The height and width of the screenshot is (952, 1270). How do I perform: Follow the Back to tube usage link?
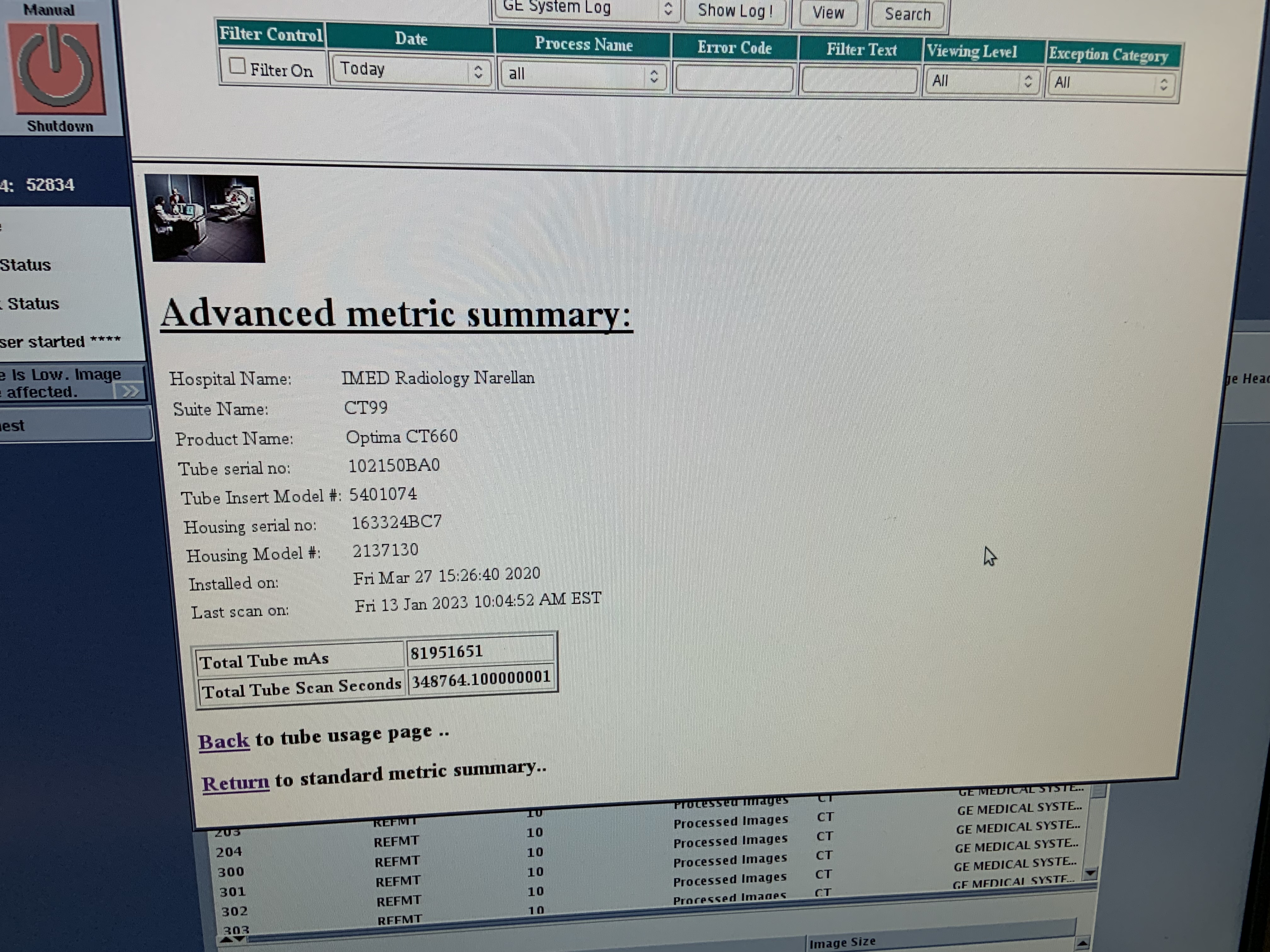point(223,741)
